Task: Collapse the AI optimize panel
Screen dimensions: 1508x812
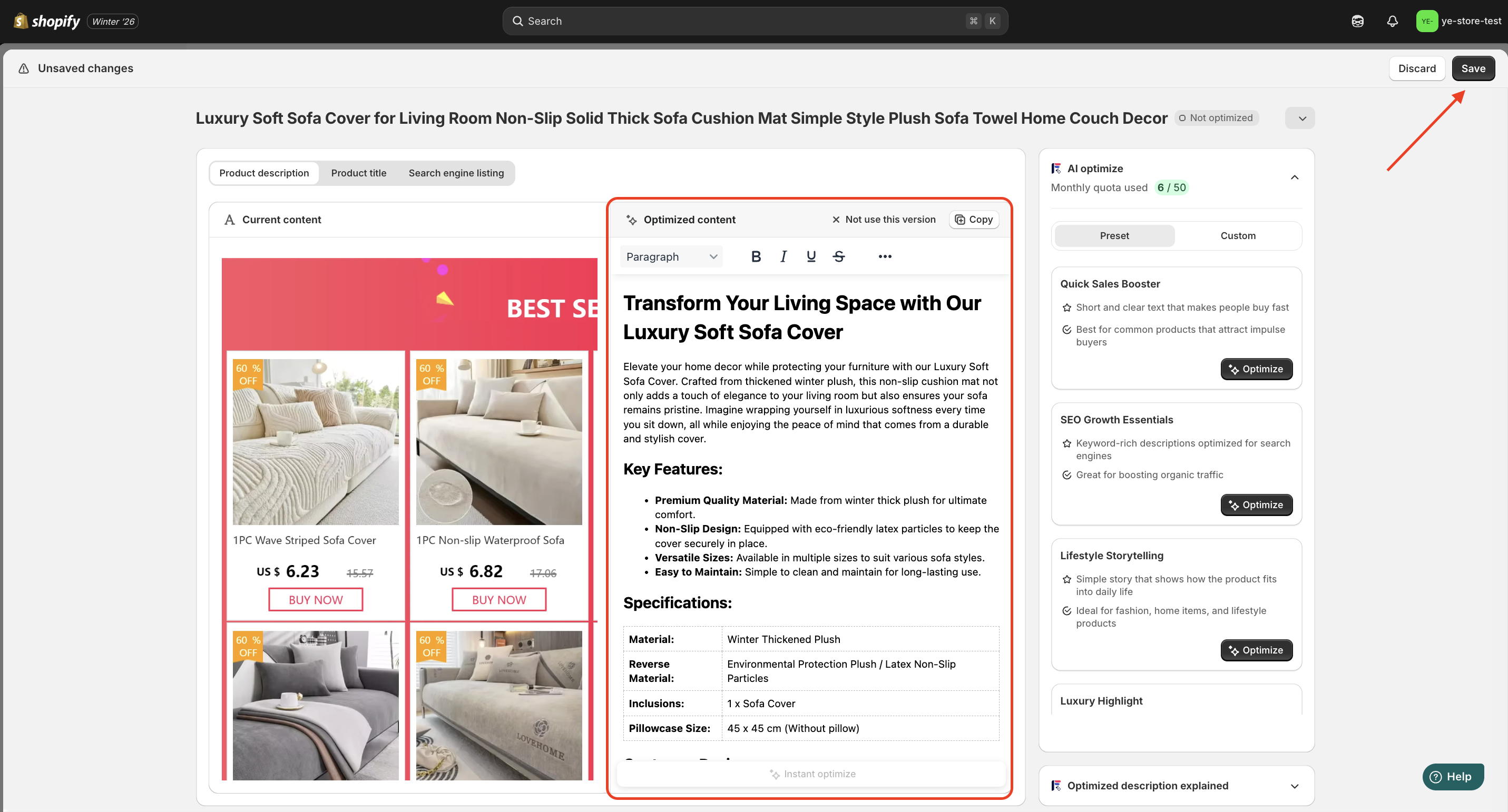Action: coord(1294,177)
